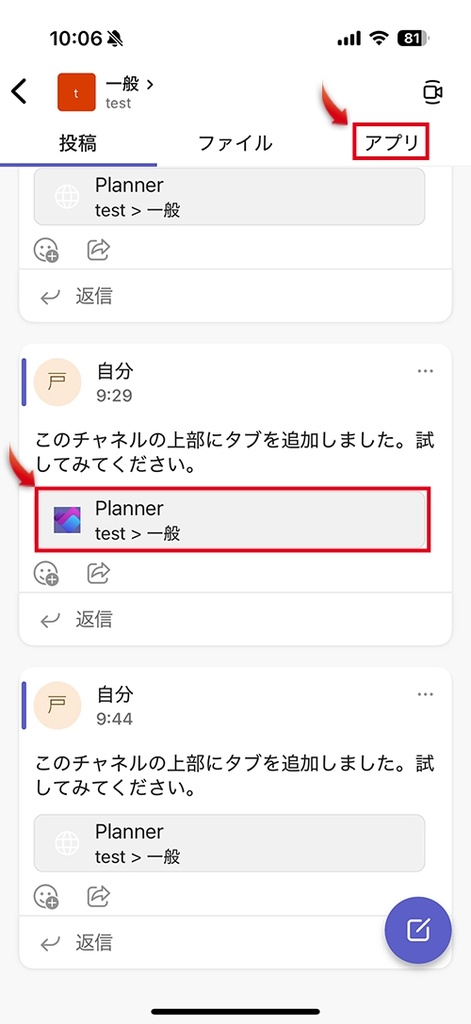Tap the back arrow icon
Screen dimensions: 471x1024
(20, 91)
